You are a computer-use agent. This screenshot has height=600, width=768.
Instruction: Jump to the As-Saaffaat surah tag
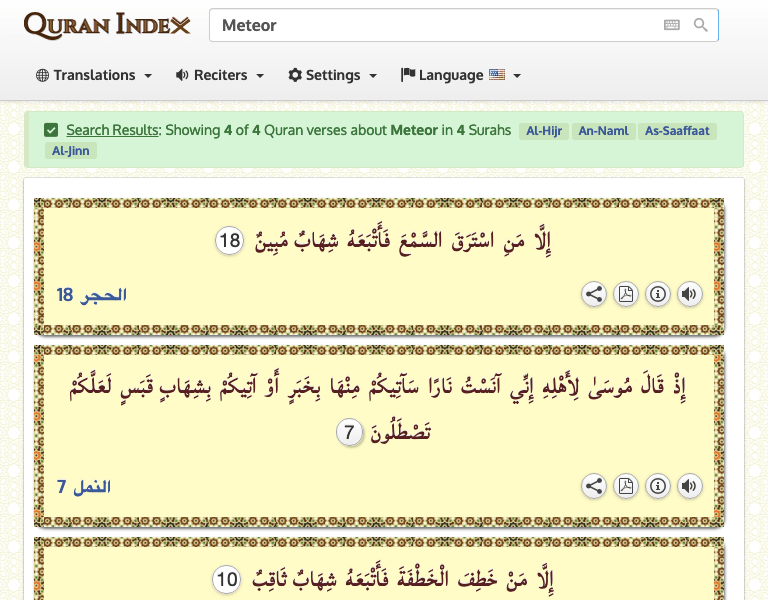pos(677,131)
